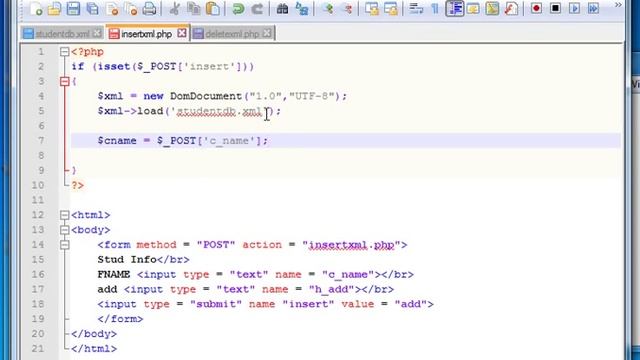Close all documents via toolbar

131,9
